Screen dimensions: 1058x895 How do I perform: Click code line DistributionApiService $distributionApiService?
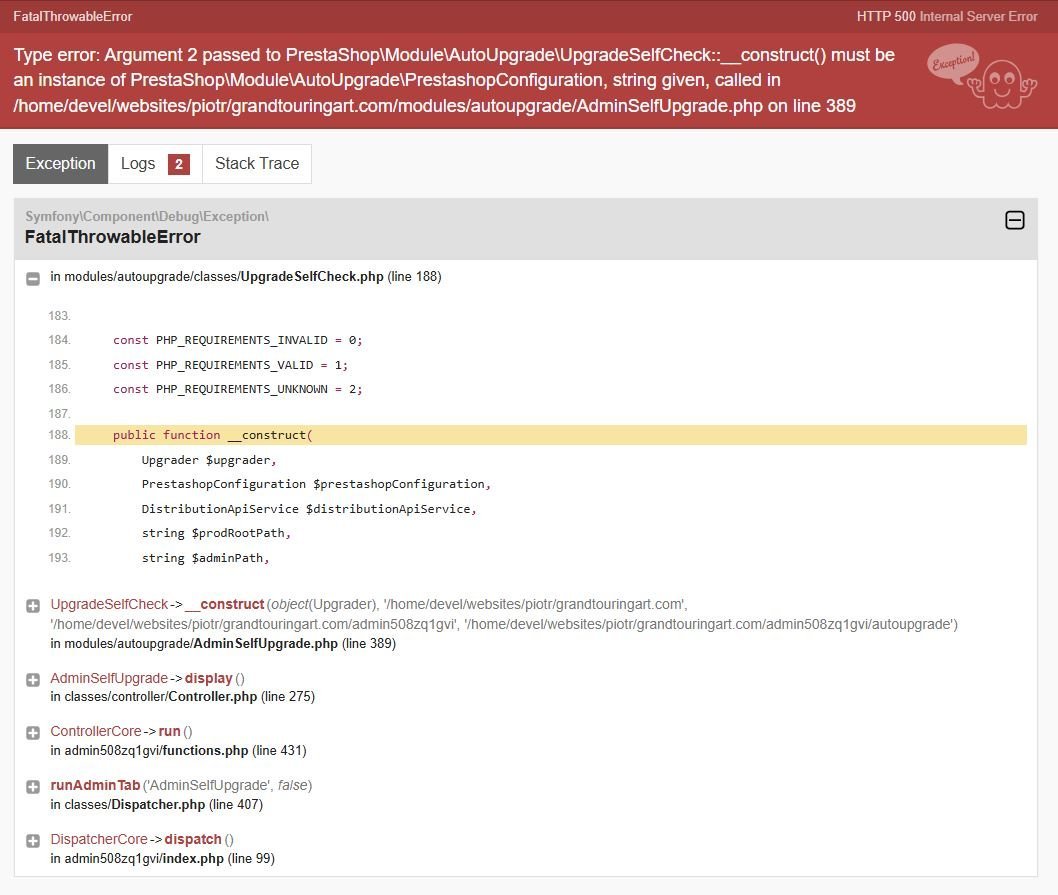pyautogui.click(x=309, y=509)
